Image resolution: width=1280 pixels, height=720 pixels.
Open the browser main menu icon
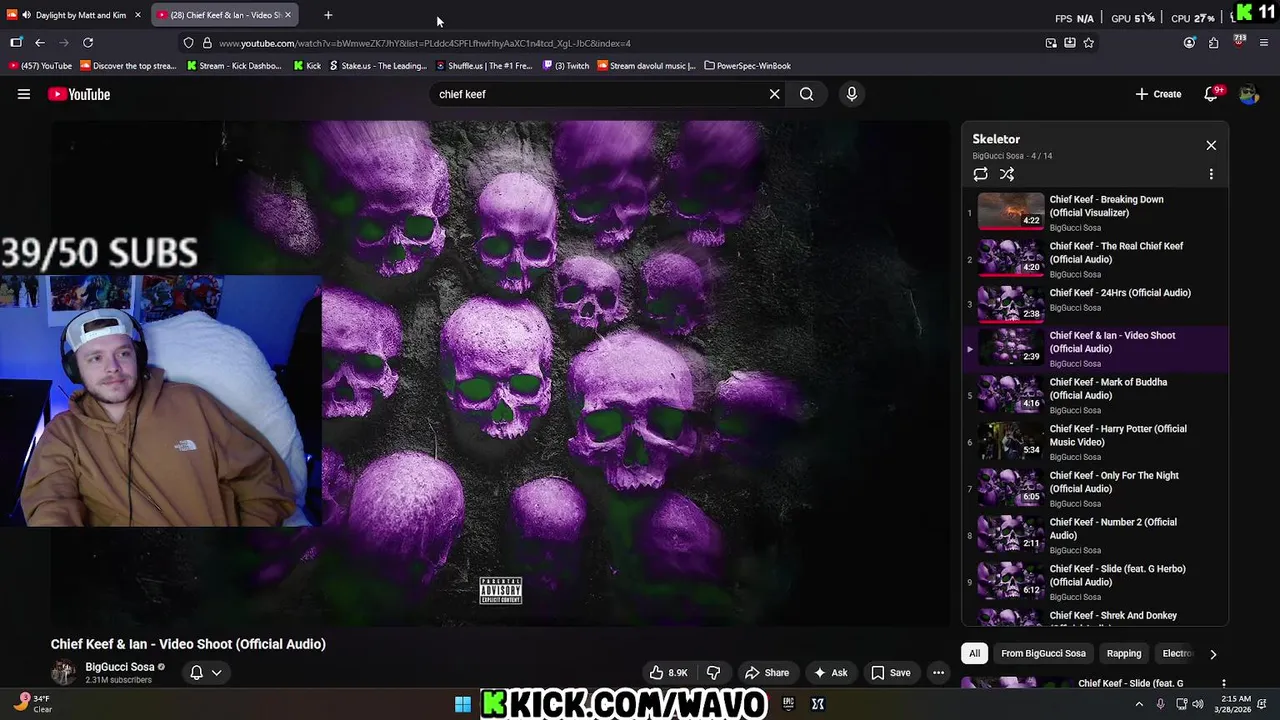1264,43
